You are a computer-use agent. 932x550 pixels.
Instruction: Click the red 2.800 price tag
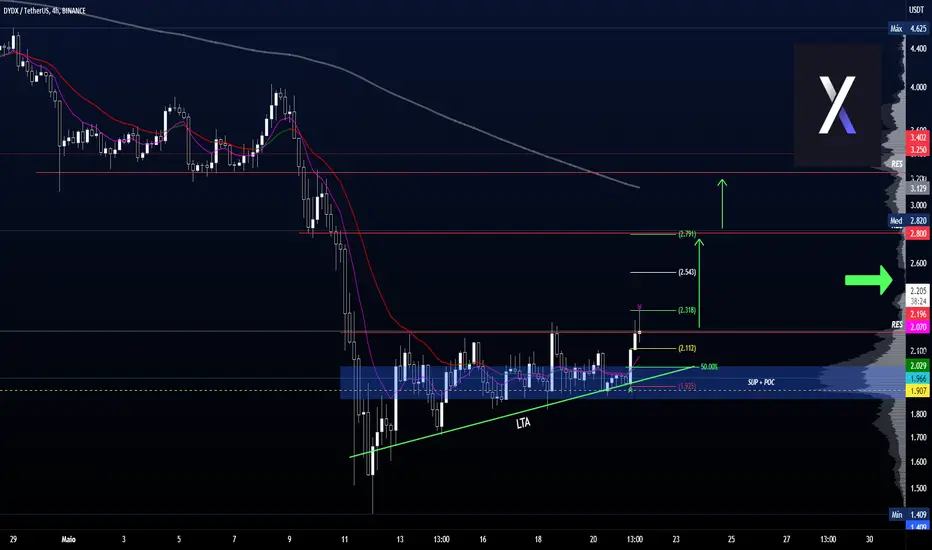coord(918,234)
